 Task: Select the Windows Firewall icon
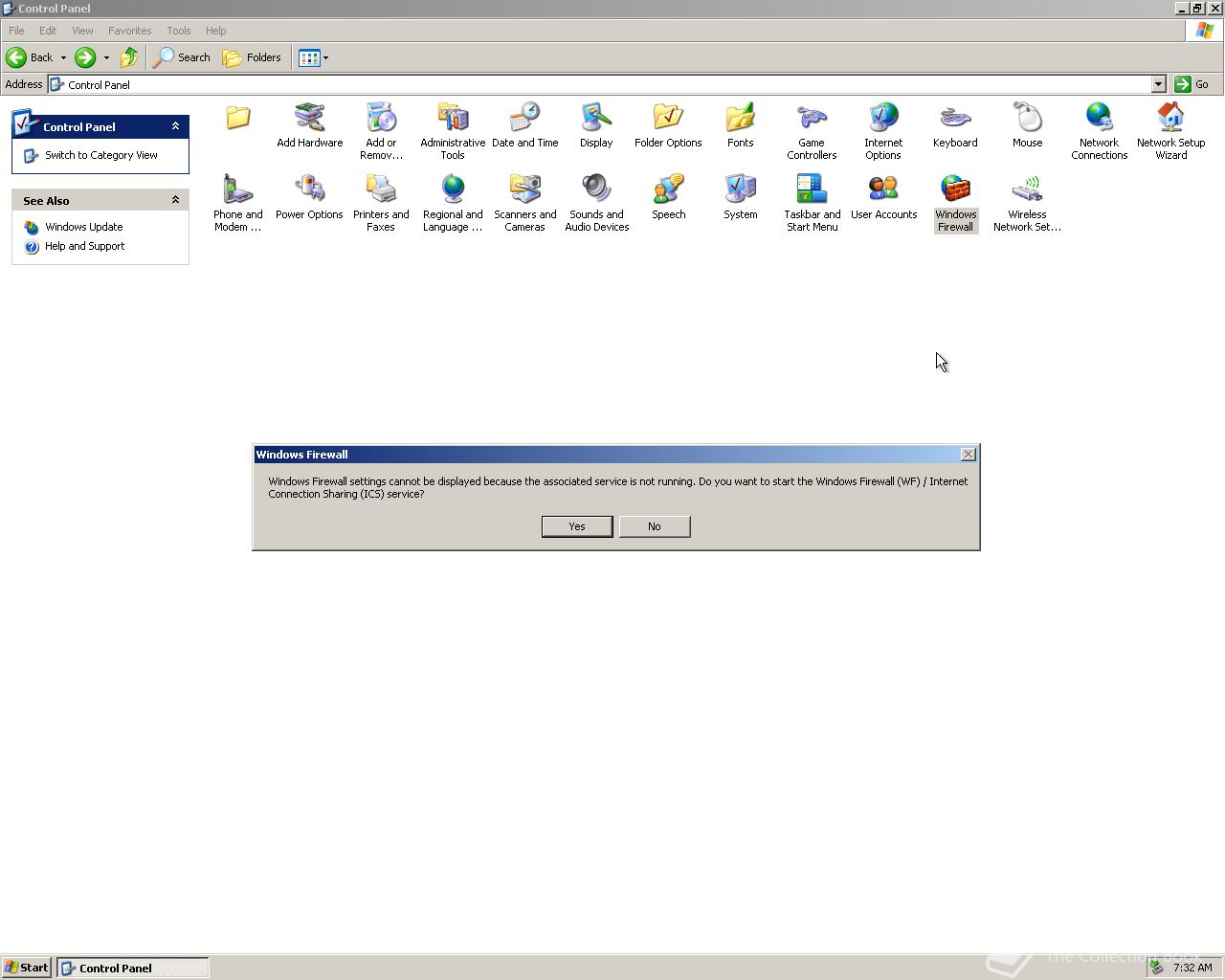pyautogui.click(x=955, y=203)
